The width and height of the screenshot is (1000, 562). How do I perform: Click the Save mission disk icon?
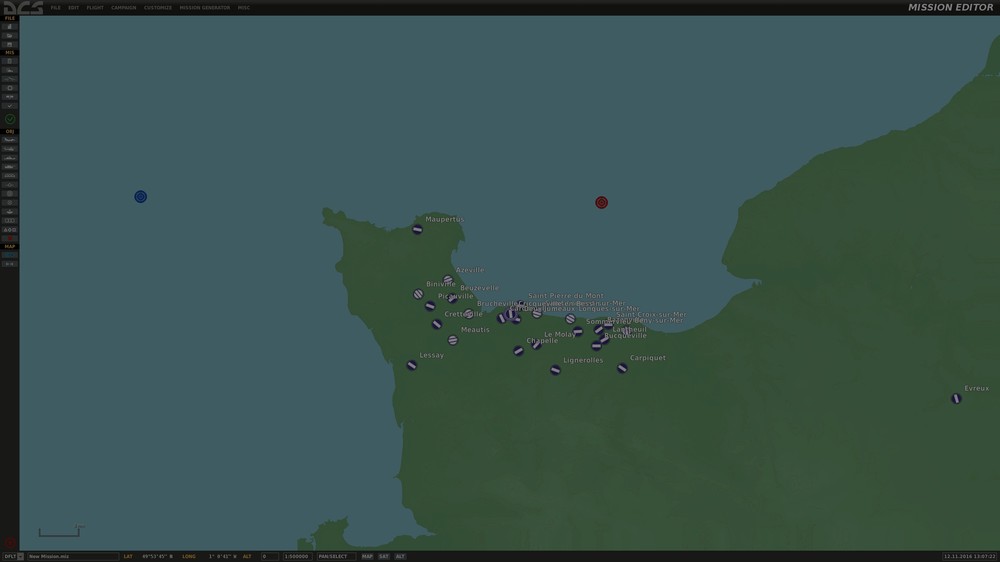(x=10, y=45)
